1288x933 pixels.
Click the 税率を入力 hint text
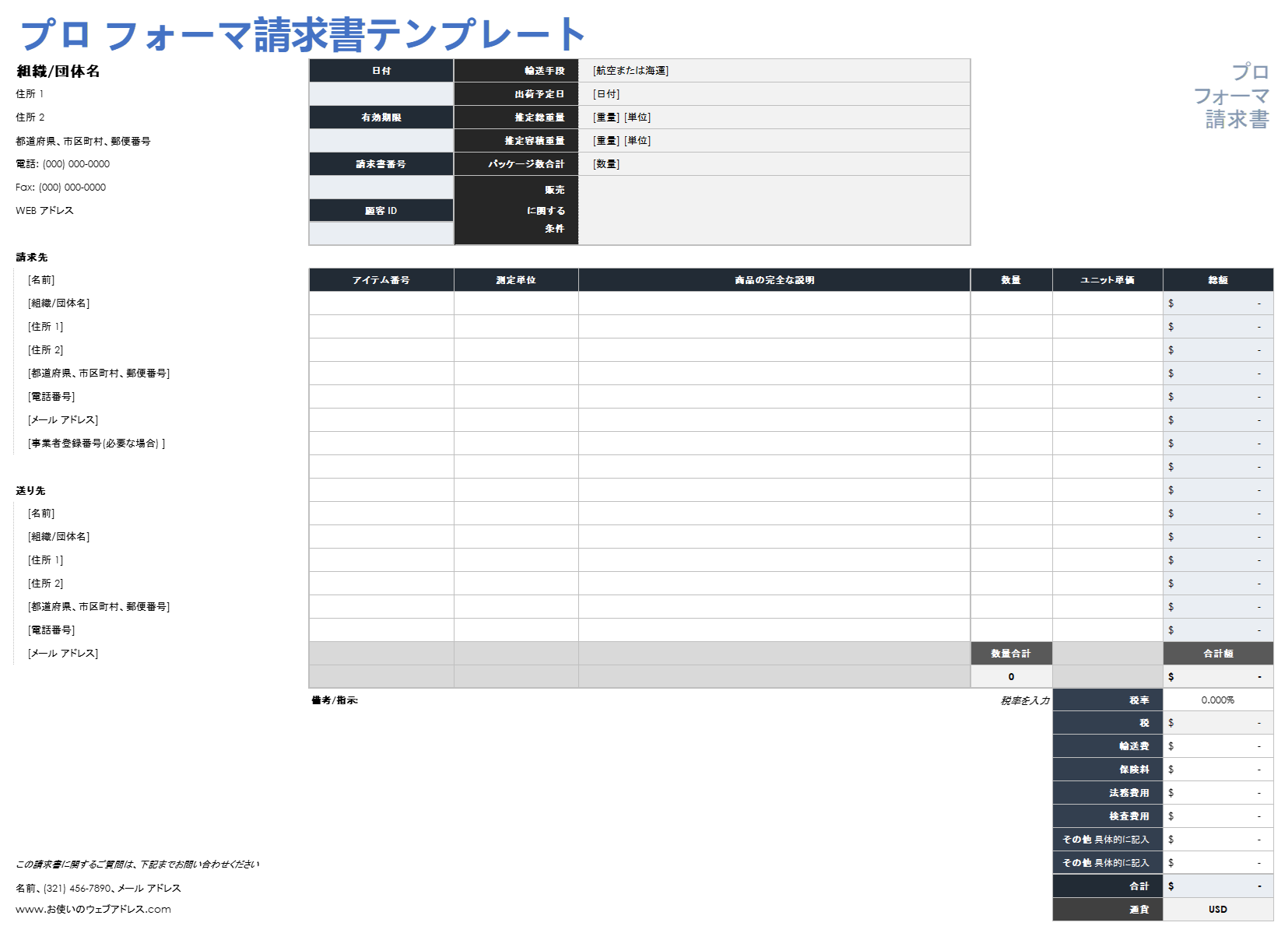point(1024,700)
